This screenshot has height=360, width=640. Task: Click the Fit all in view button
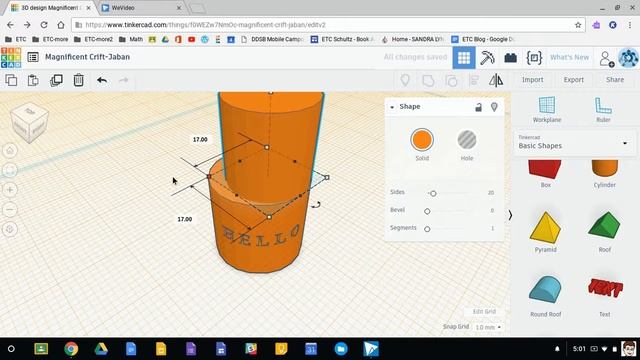pyautogui.click(x=10, y=170)
